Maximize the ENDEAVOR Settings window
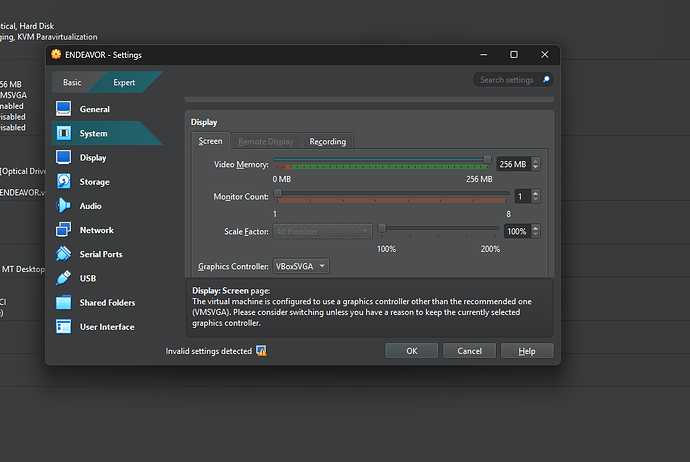The image size is (690, 462). [514, 55]
